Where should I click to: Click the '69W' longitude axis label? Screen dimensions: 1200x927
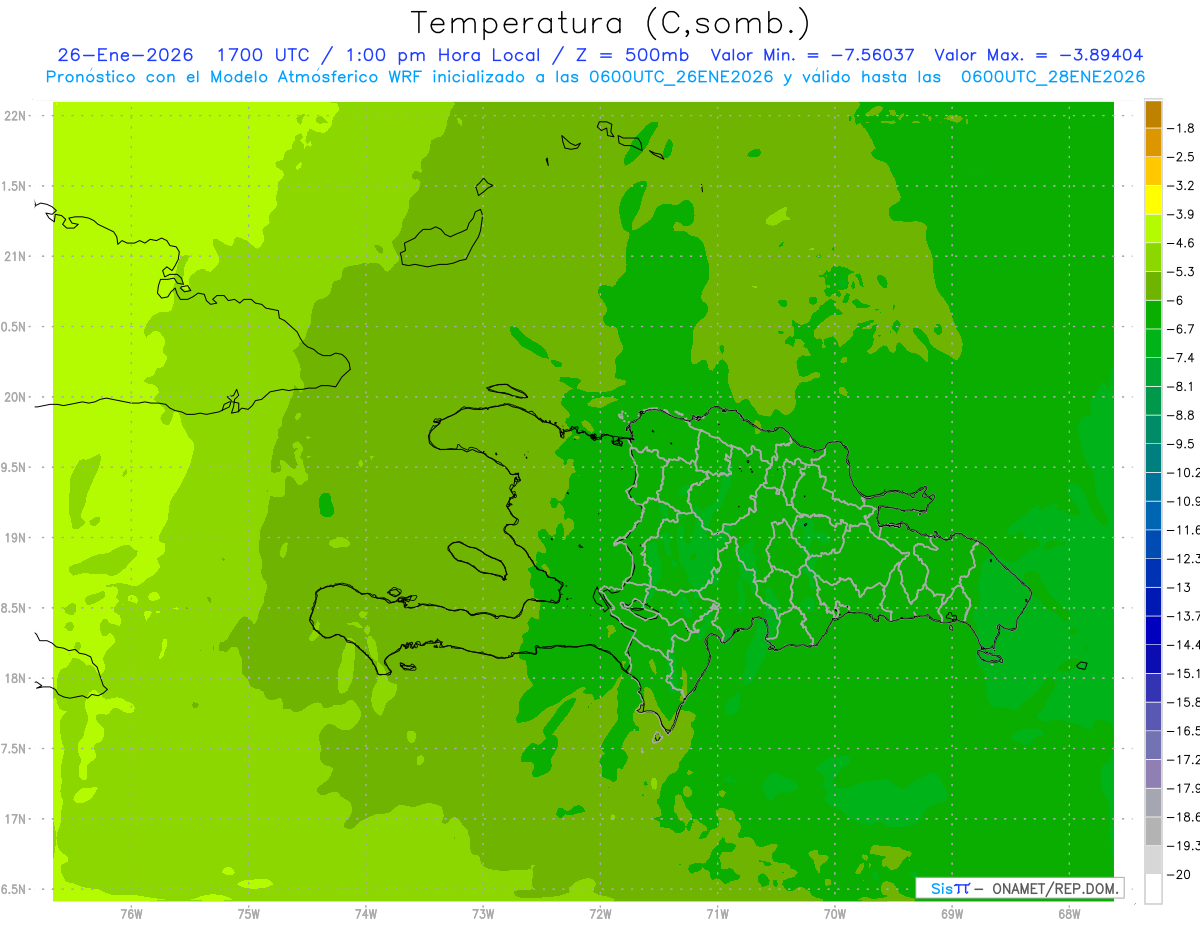pos(952,913)
